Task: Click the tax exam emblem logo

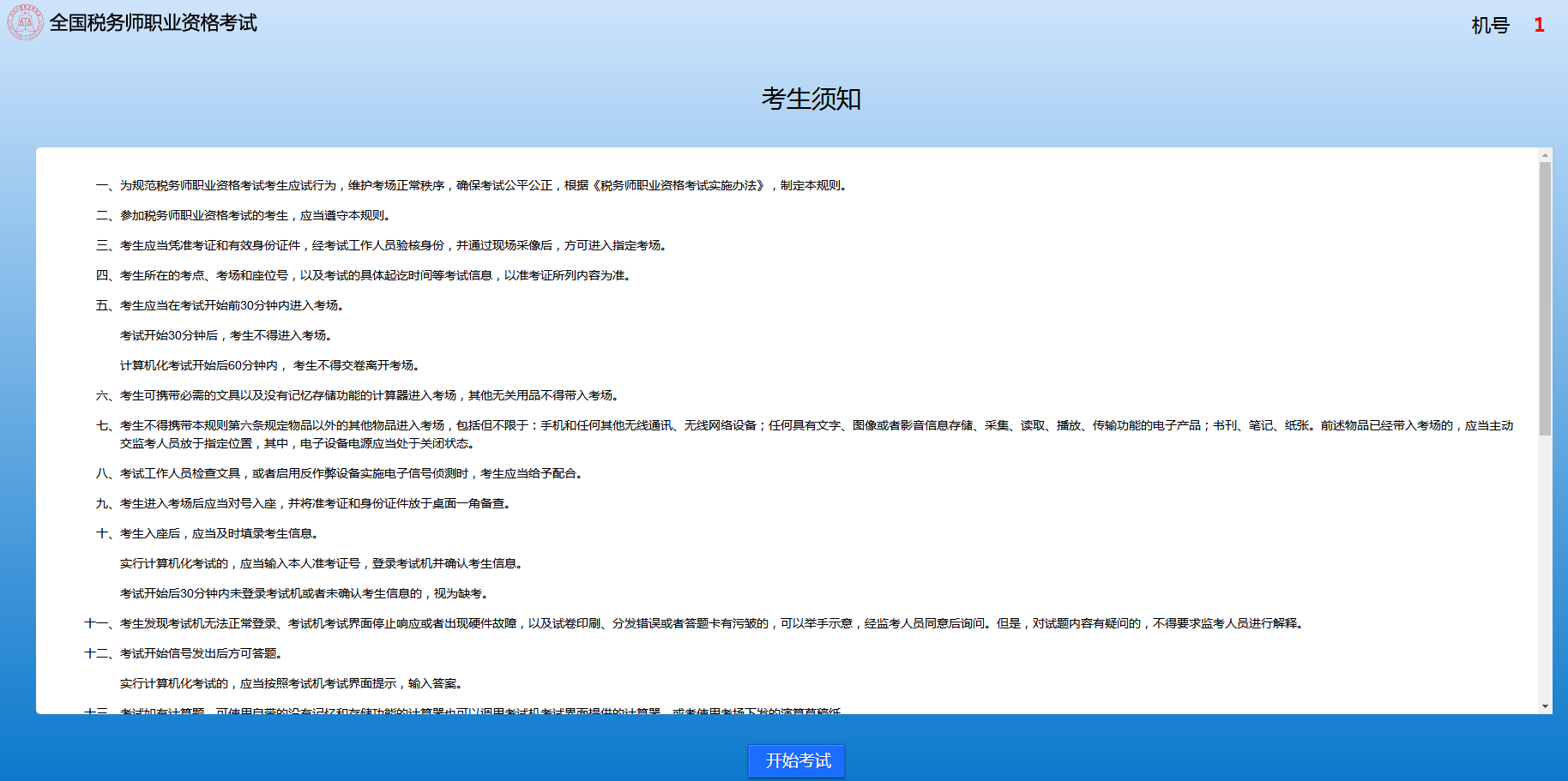Action: click(25, 23)
